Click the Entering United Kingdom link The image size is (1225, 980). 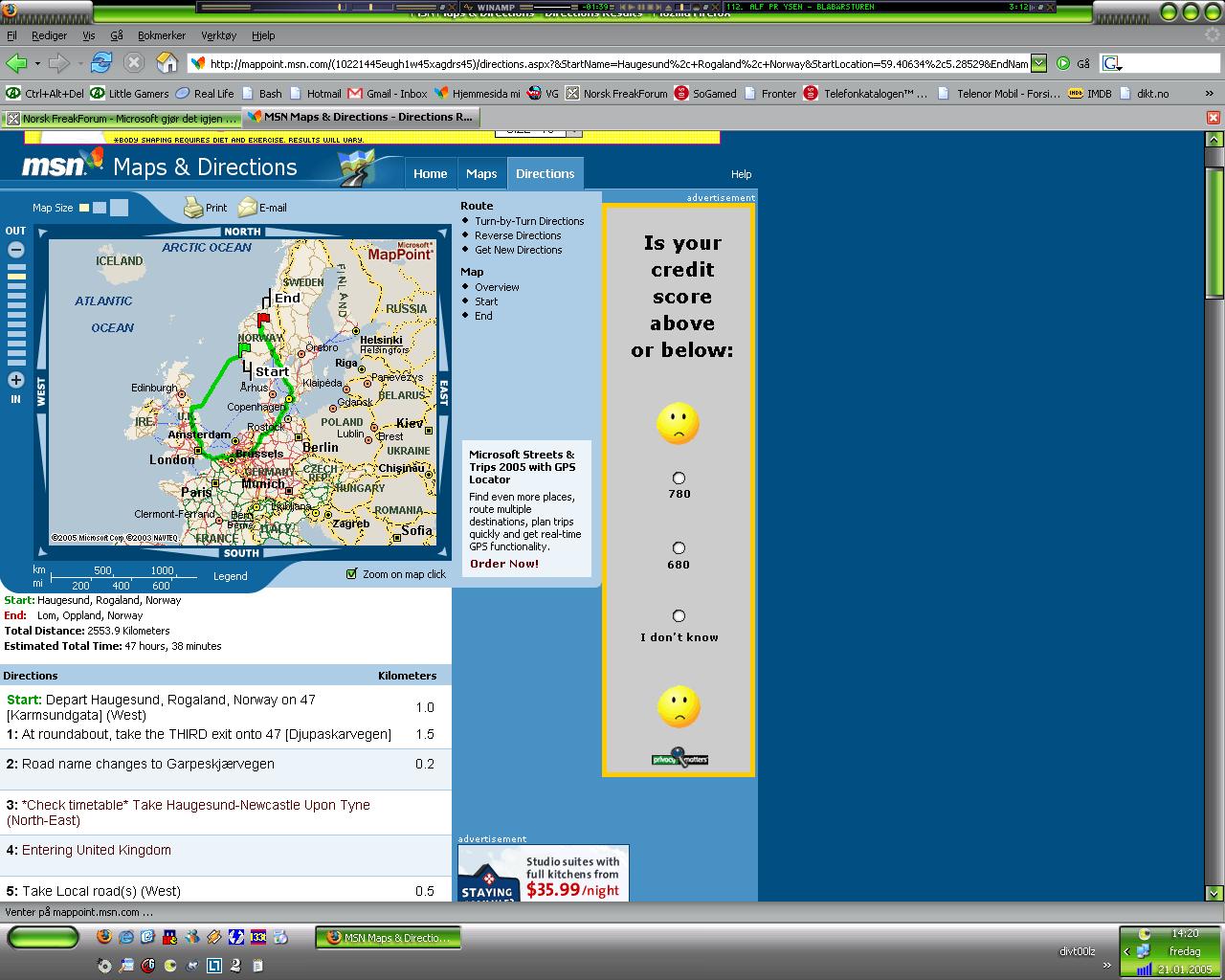[x=97, y=850]
